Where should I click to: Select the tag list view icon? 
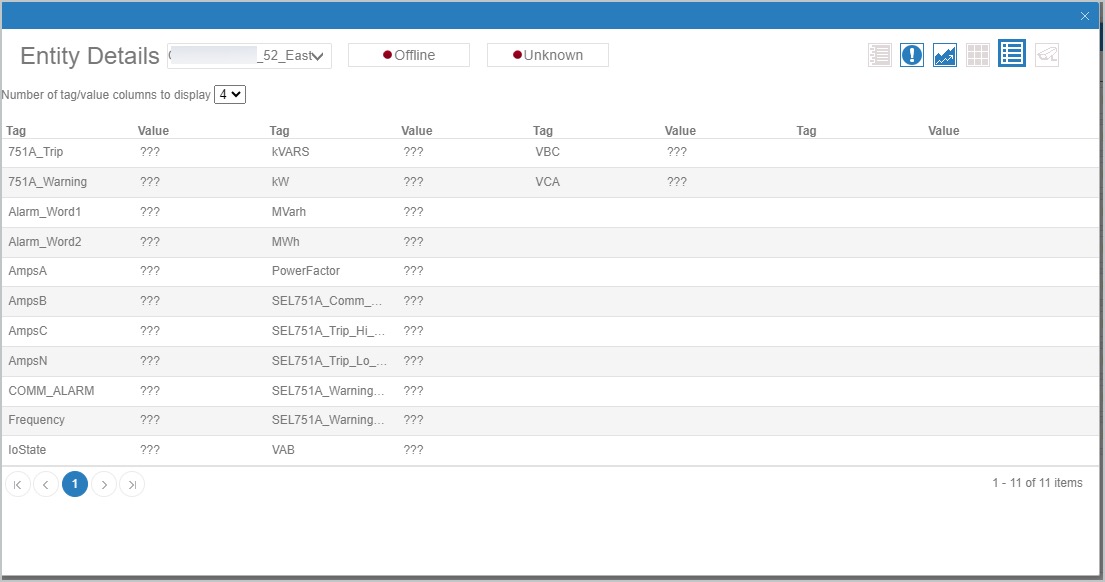coord(1011,54)
